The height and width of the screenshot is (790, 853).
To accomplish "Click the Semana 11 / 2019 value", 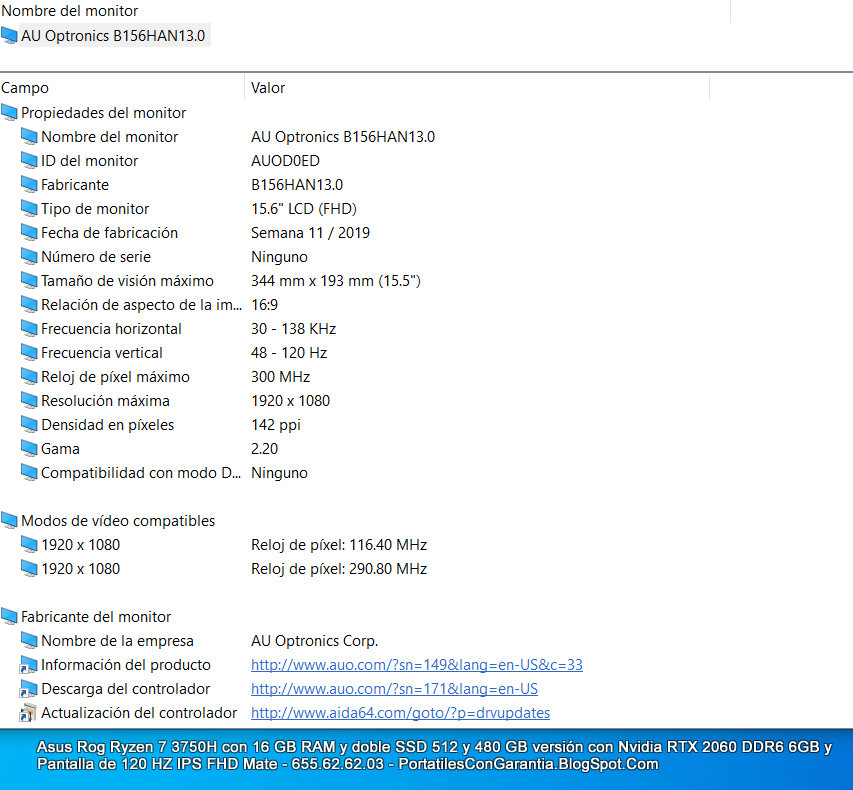I will pos(310,232).
